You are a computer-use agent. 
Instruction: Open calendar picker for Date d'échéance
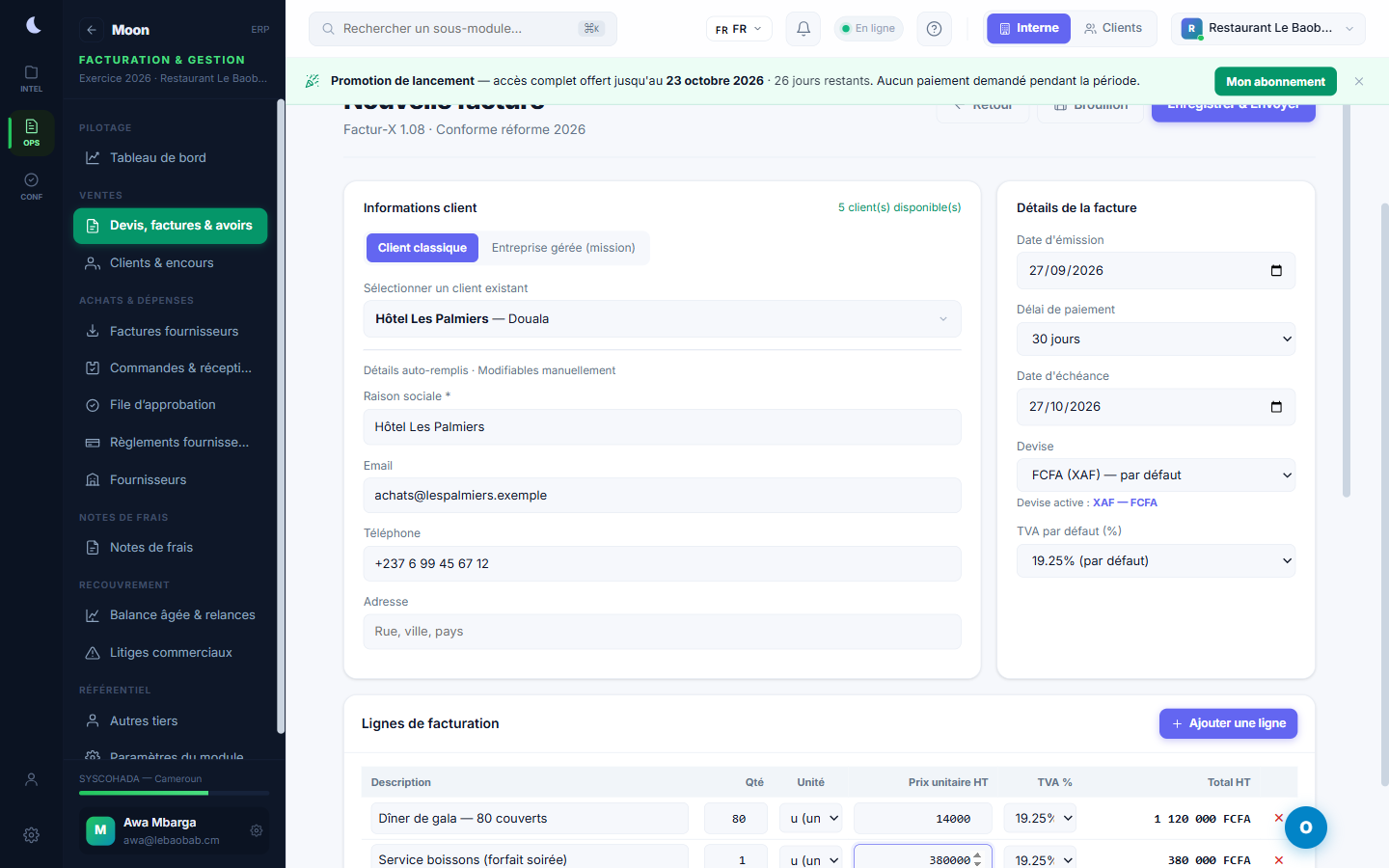click(x=1276, y=407)
